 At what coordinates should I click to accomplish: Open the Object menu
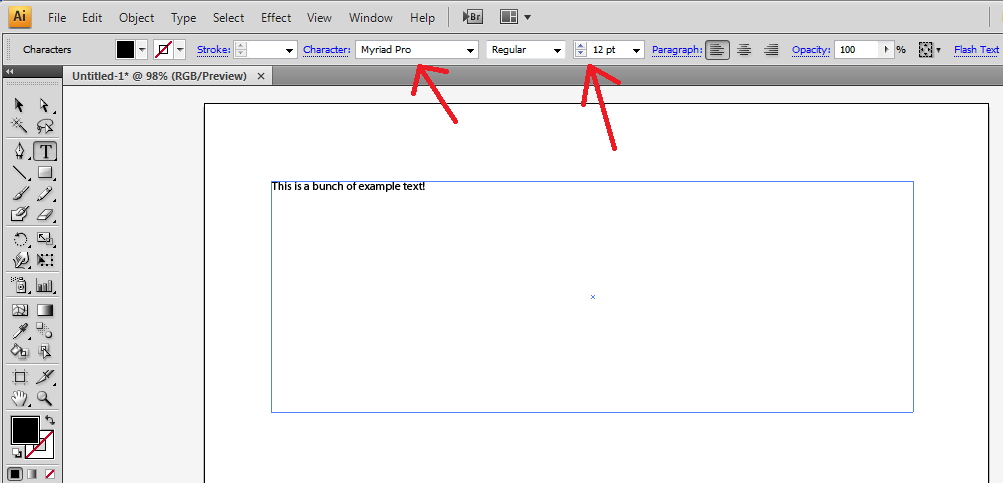coord(137,18)
